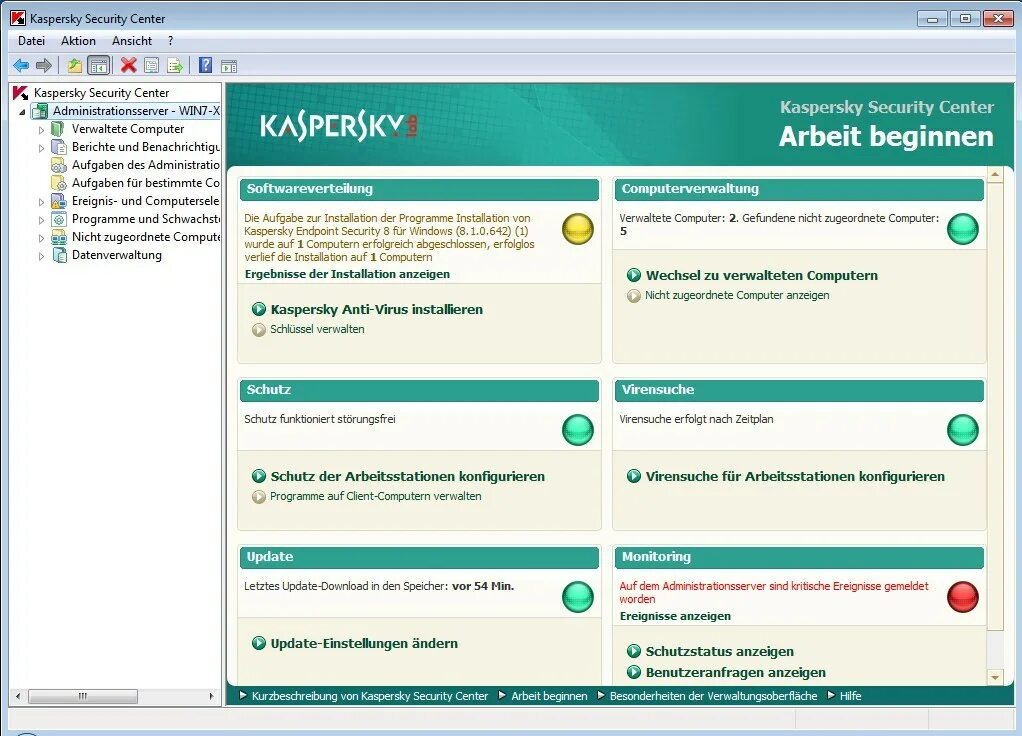Open the Aktion menu
The image size is (1022, 736).
point(78,40)
